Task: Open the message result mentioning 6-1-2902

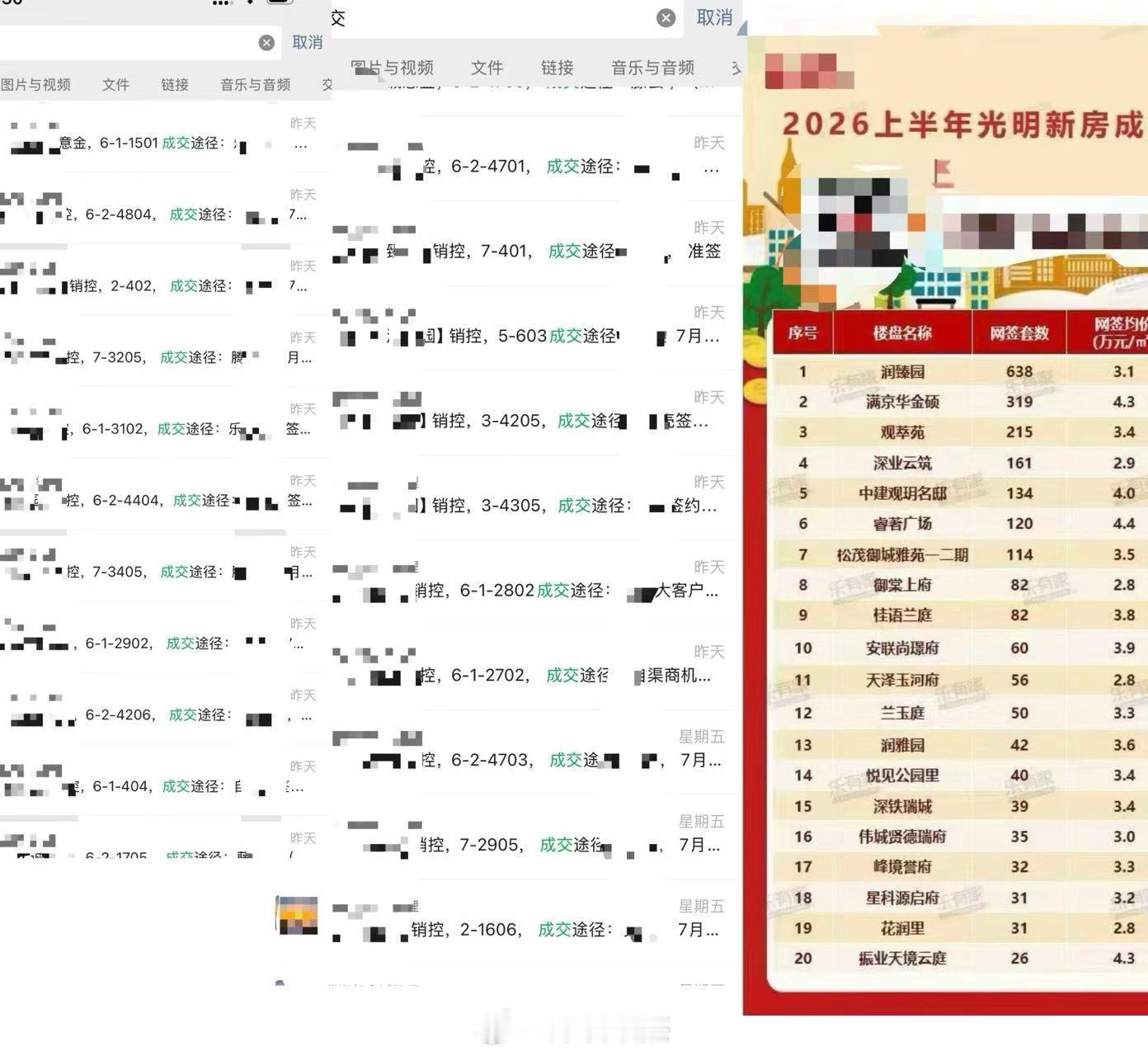Action: pyautogui.click(x=165, y=637)
